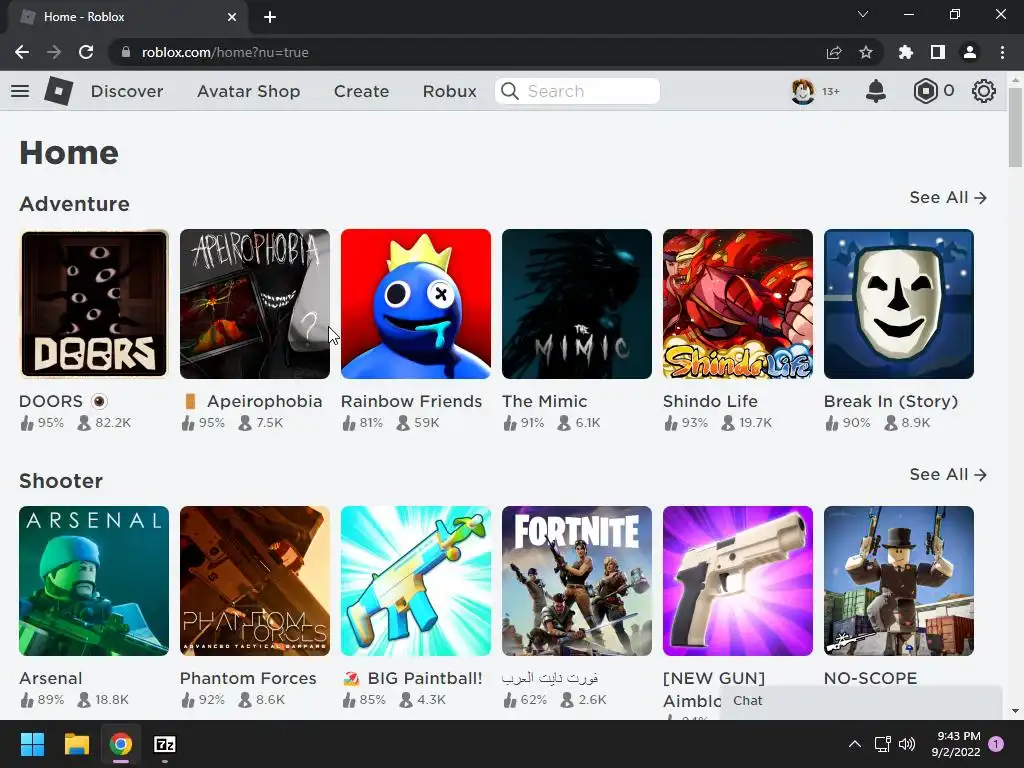Click the Phantom Forces title link
This screenshot has width=1024, height=768.
point(248,678)
